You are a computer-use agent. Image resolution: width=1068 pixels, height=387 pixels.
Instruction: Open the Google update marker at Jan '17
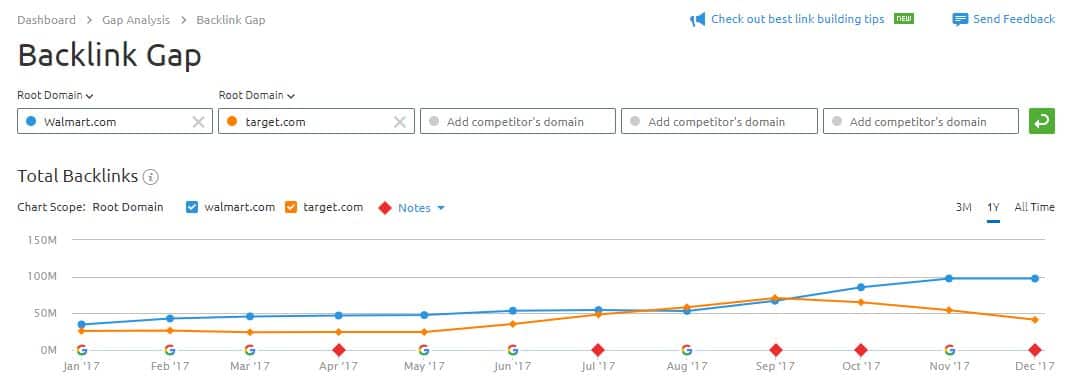tap(82, 350)
